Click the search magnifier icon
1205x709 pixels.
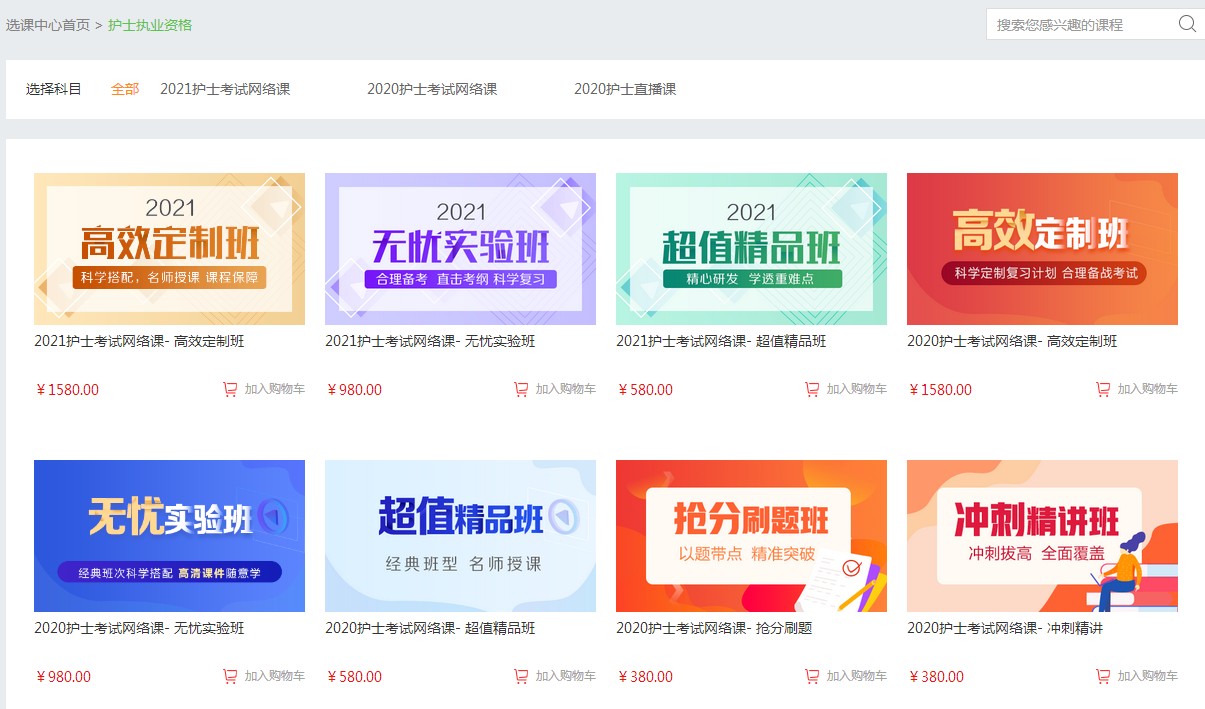click(x=1187, y=24)
